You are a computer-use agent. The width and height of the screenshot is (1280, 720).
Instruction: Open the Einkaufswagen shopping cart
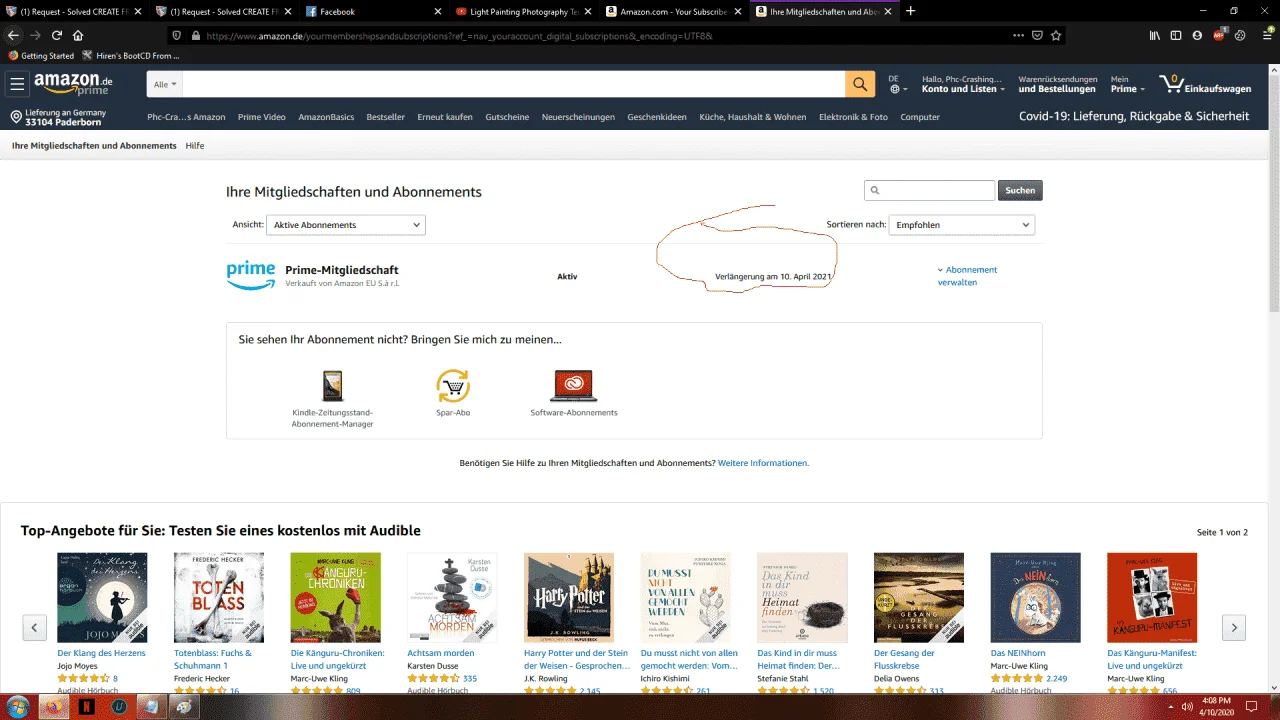1205,84
